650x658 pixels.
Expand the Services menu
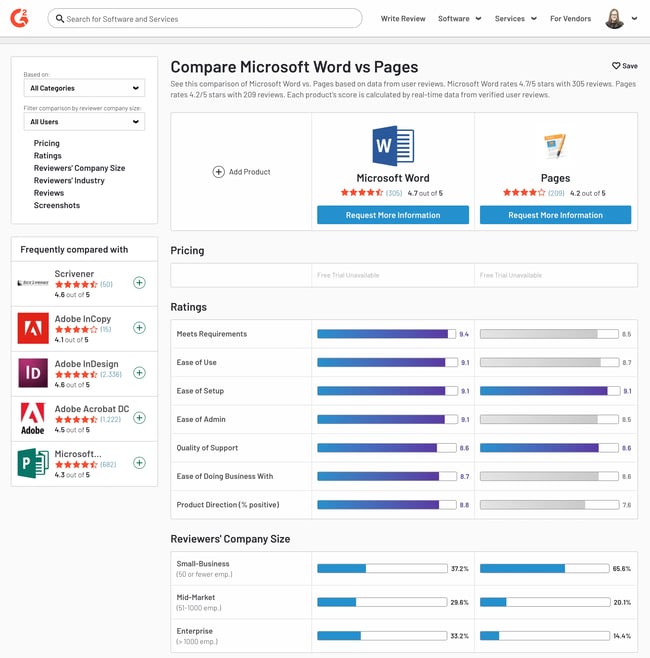point(516,18)
